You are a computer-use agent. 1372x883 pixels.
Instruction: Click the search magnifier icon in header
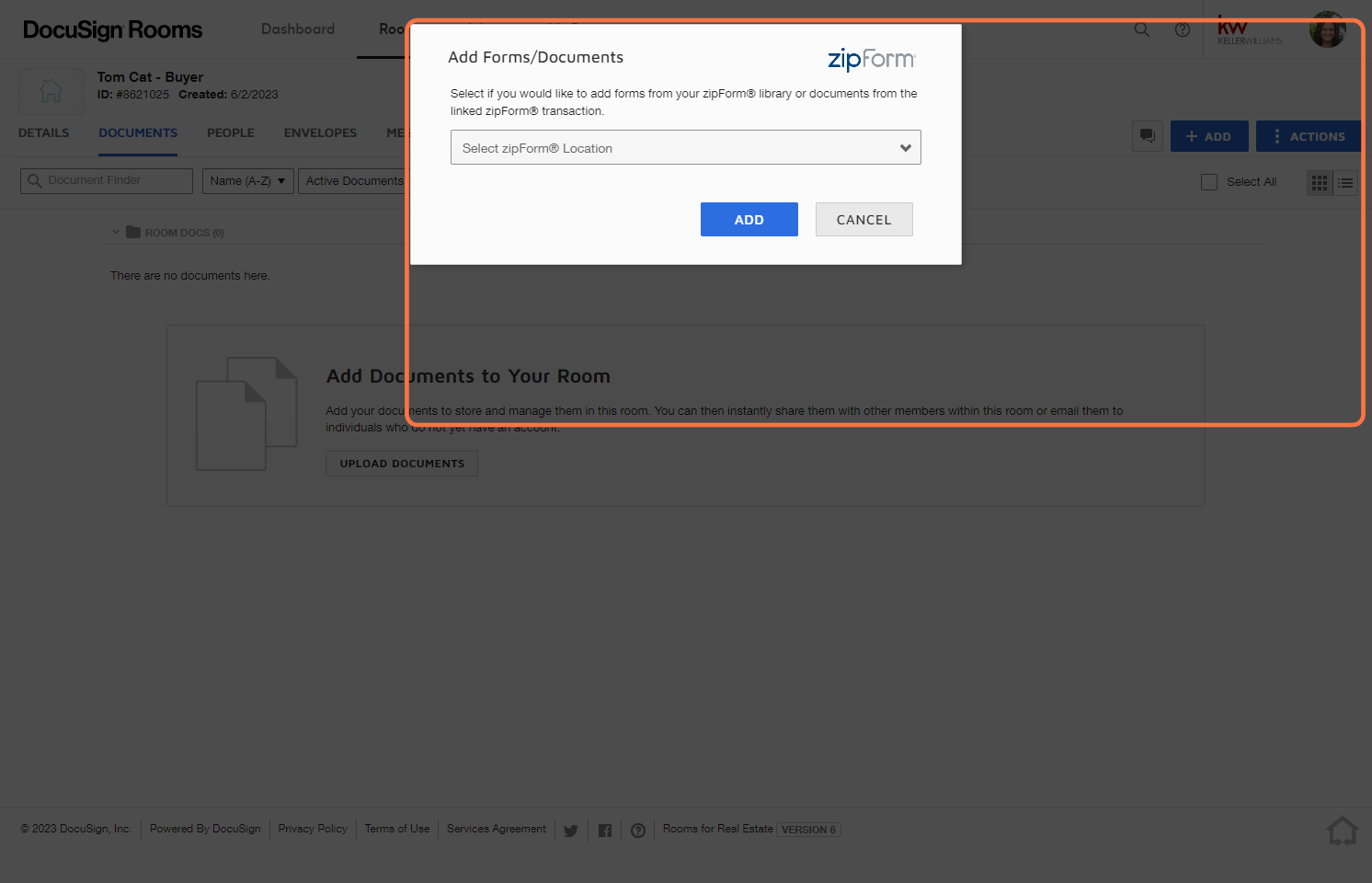click(x=1142, y=29)
